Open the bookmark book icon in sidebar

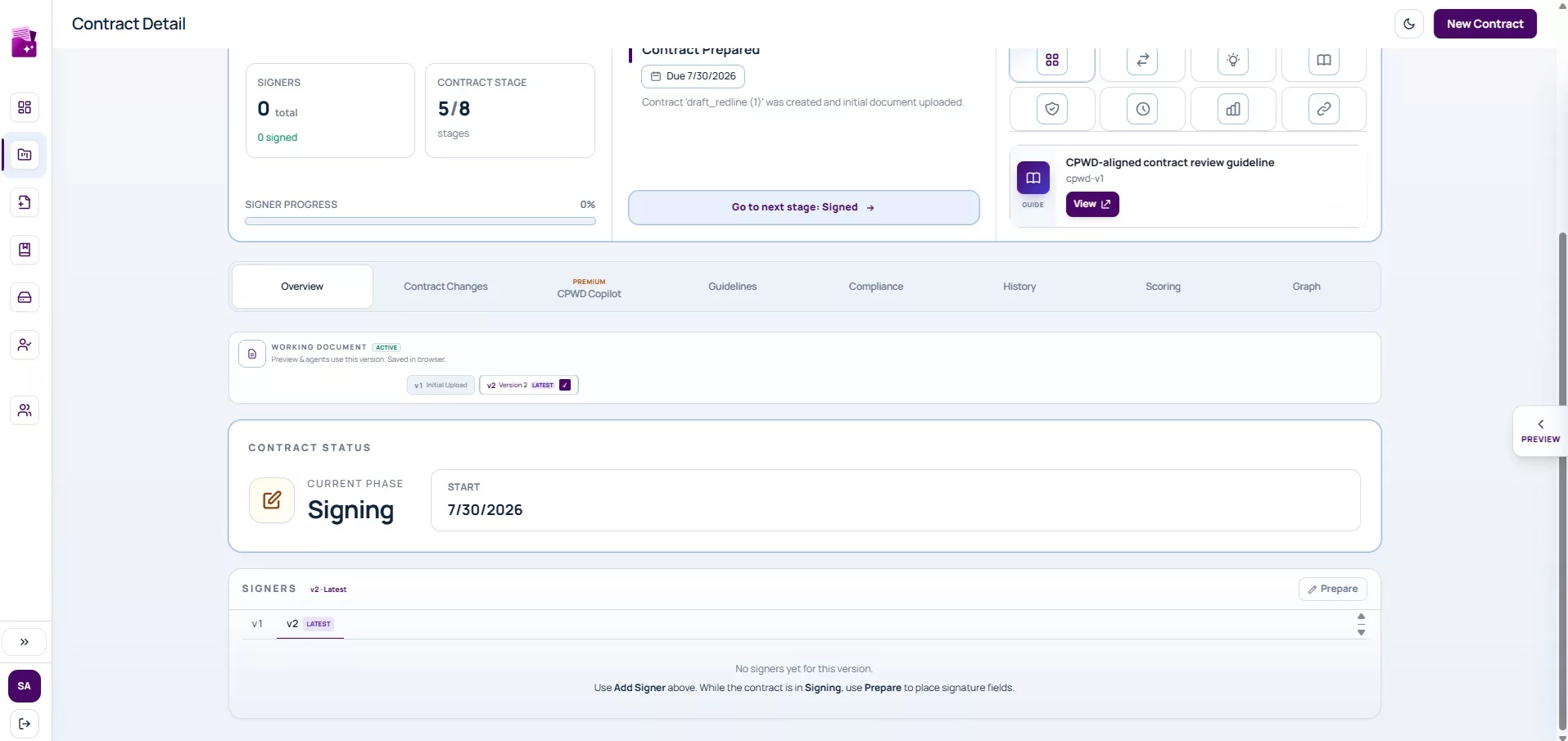pos(25,250)
